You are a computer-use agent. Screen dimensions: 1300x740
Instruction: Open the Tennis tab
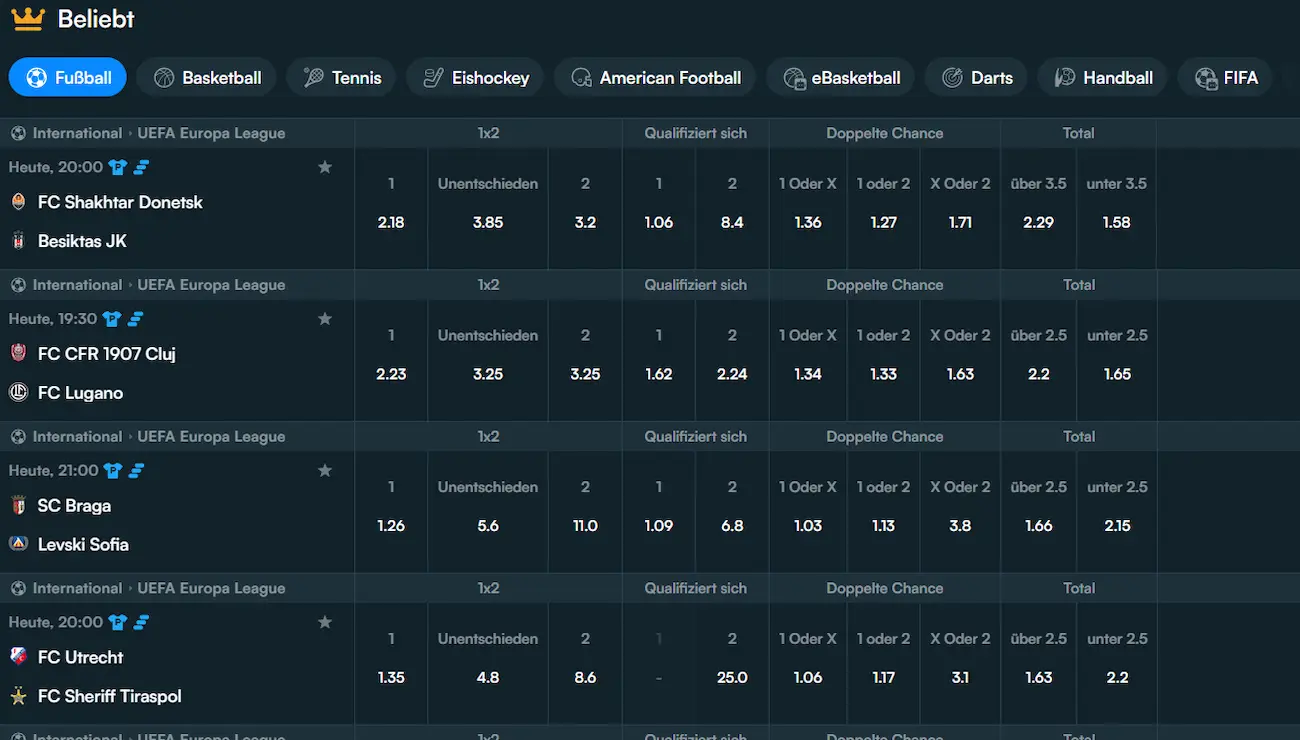point(341,77)
